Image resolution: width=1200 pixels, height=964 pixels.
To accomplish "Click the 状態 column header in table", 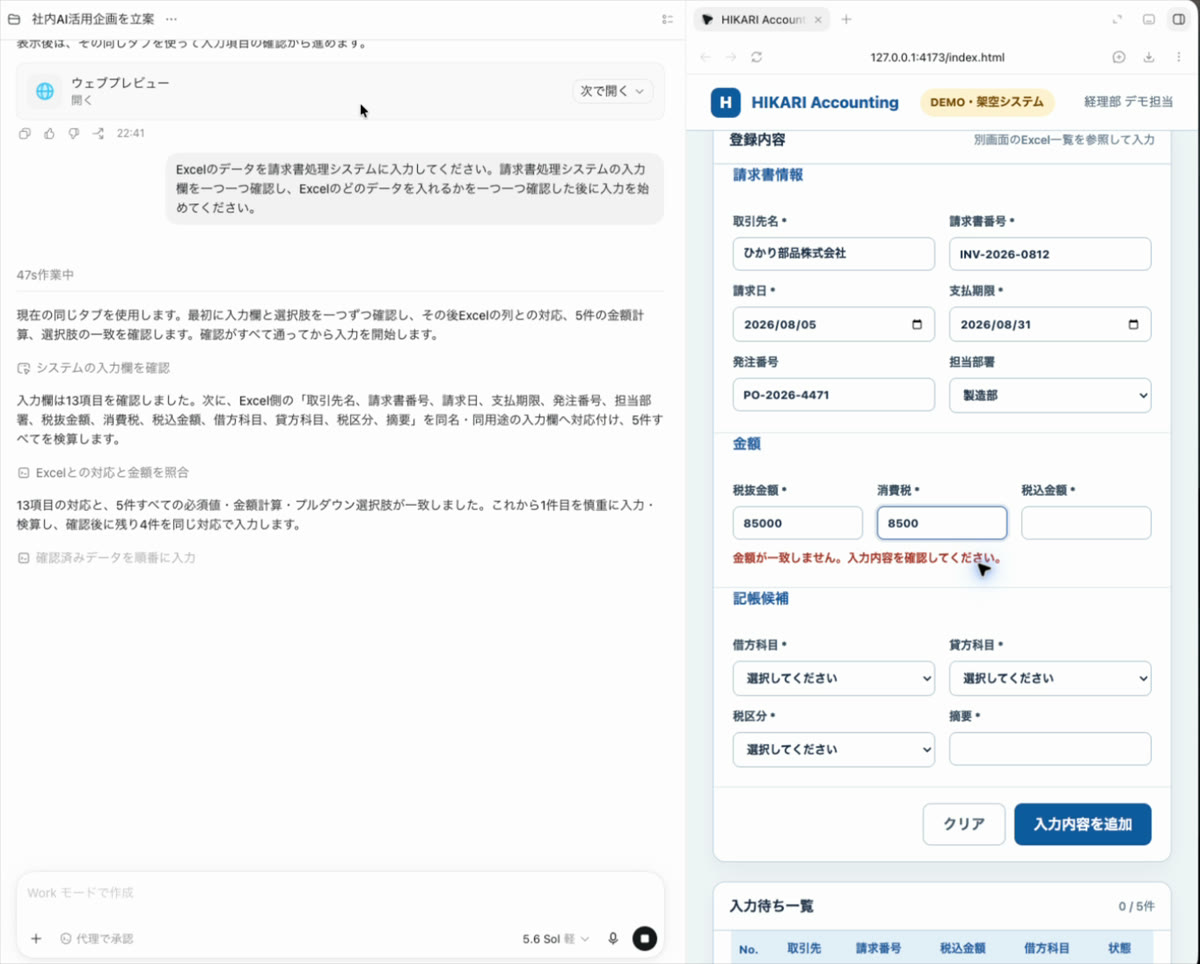I will pos(1119,949).
